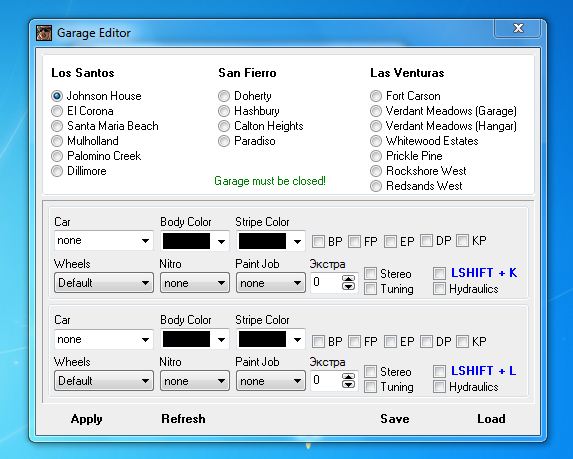Click the Refresh button
573x459 pixels.
point(183,419)
